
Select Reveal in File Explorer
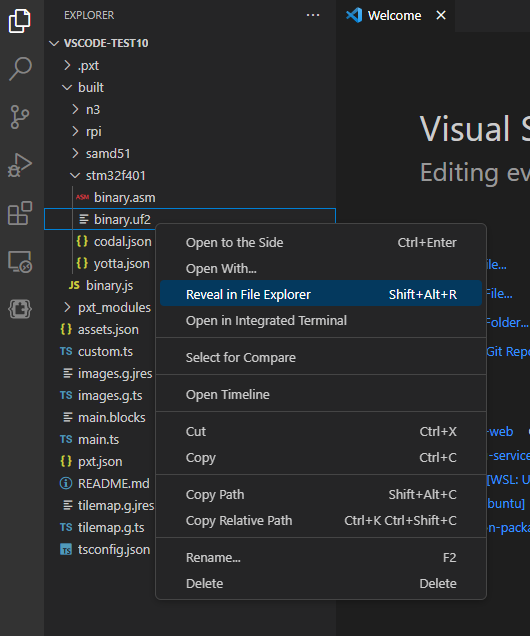[321, 294]
